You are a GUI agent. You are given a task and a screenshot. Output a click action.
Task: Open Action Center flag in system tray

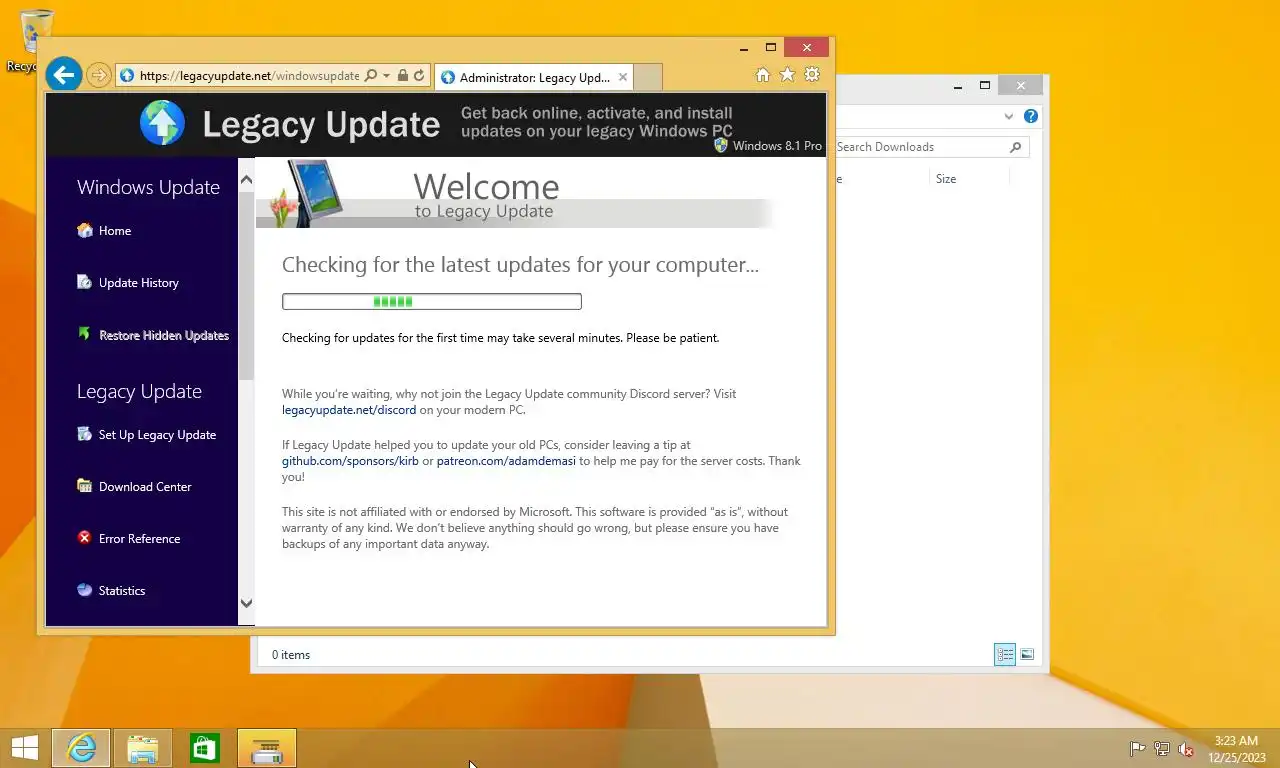coord(1138,748)
